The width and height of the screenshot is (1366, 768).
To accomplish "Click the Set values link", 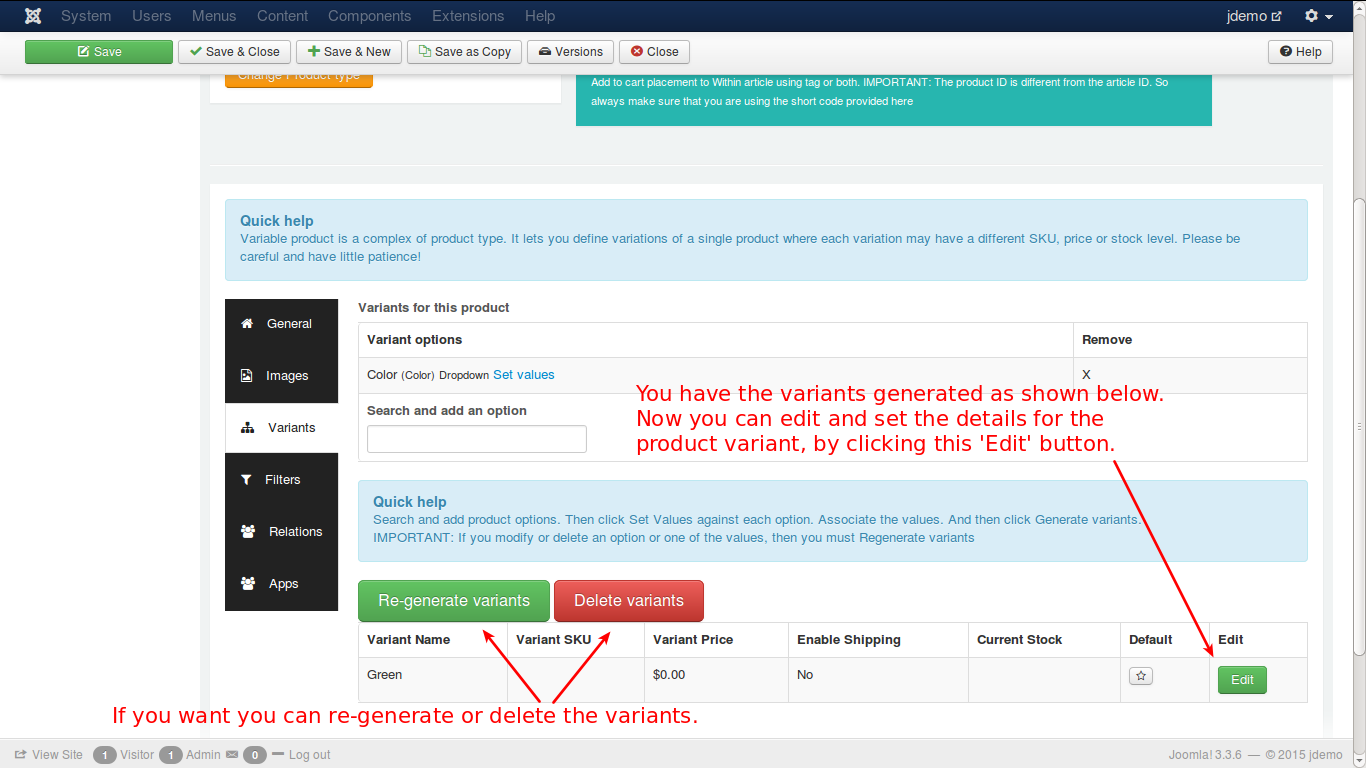I will (x=523, y=375).
